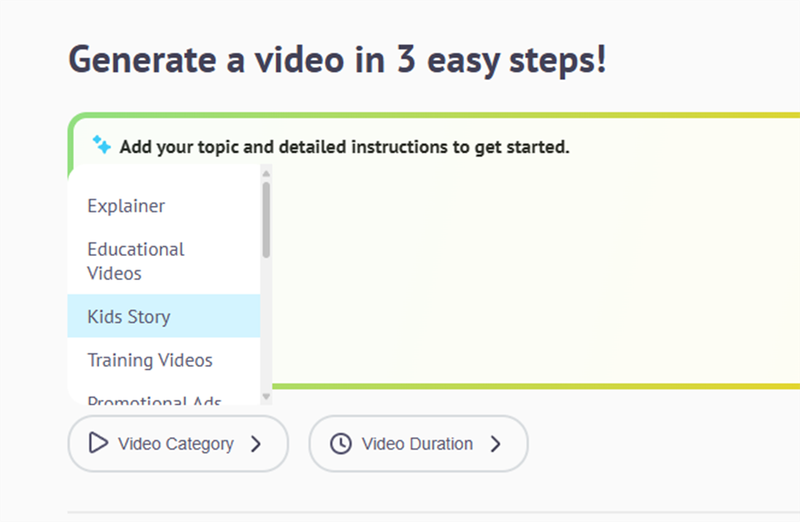800x522 pixels.
Task: Click the 'Generate a video' page heading
Action: pyautogui.click(x=337, y=60)
